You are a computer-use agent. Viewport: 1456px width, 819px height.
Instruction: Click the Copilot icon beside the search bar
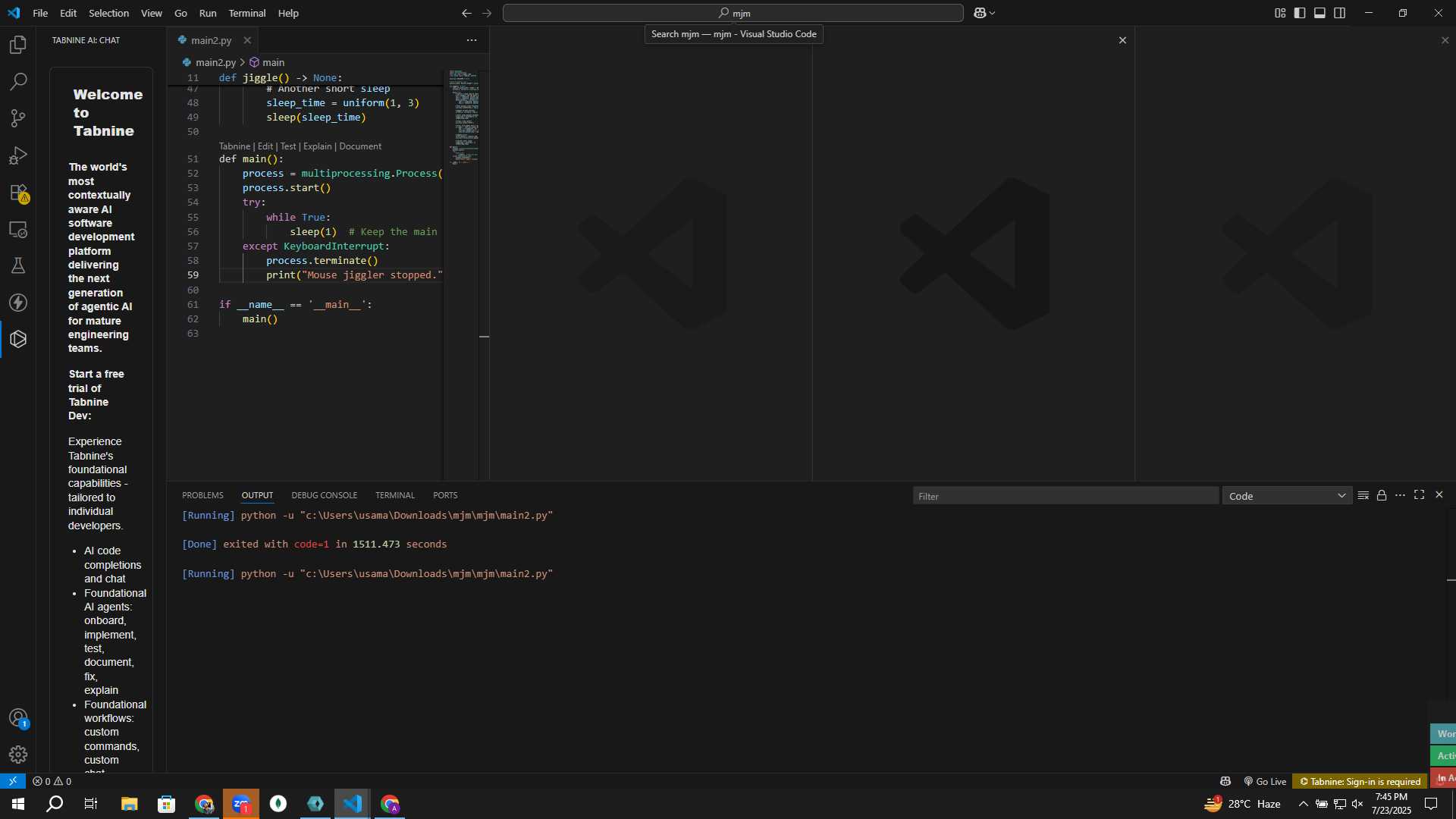980,13
